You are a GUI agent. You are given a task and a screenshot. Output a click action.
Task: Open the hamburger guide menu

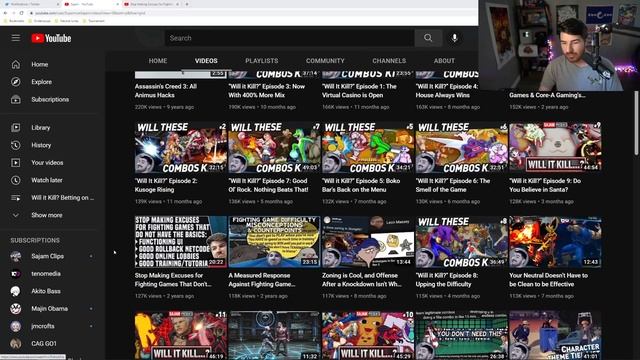[x=16, y=38]
